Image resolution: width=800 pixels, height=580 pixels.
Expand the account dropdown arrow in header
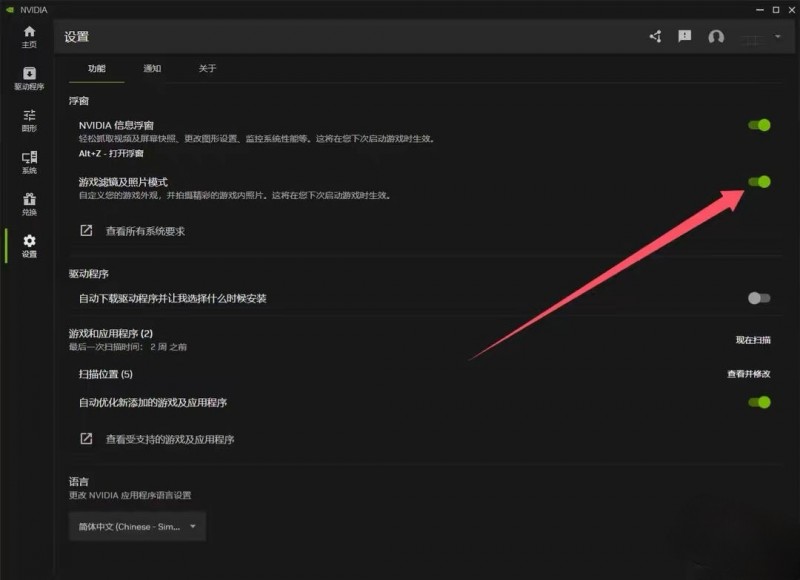(x=778, y=36)
